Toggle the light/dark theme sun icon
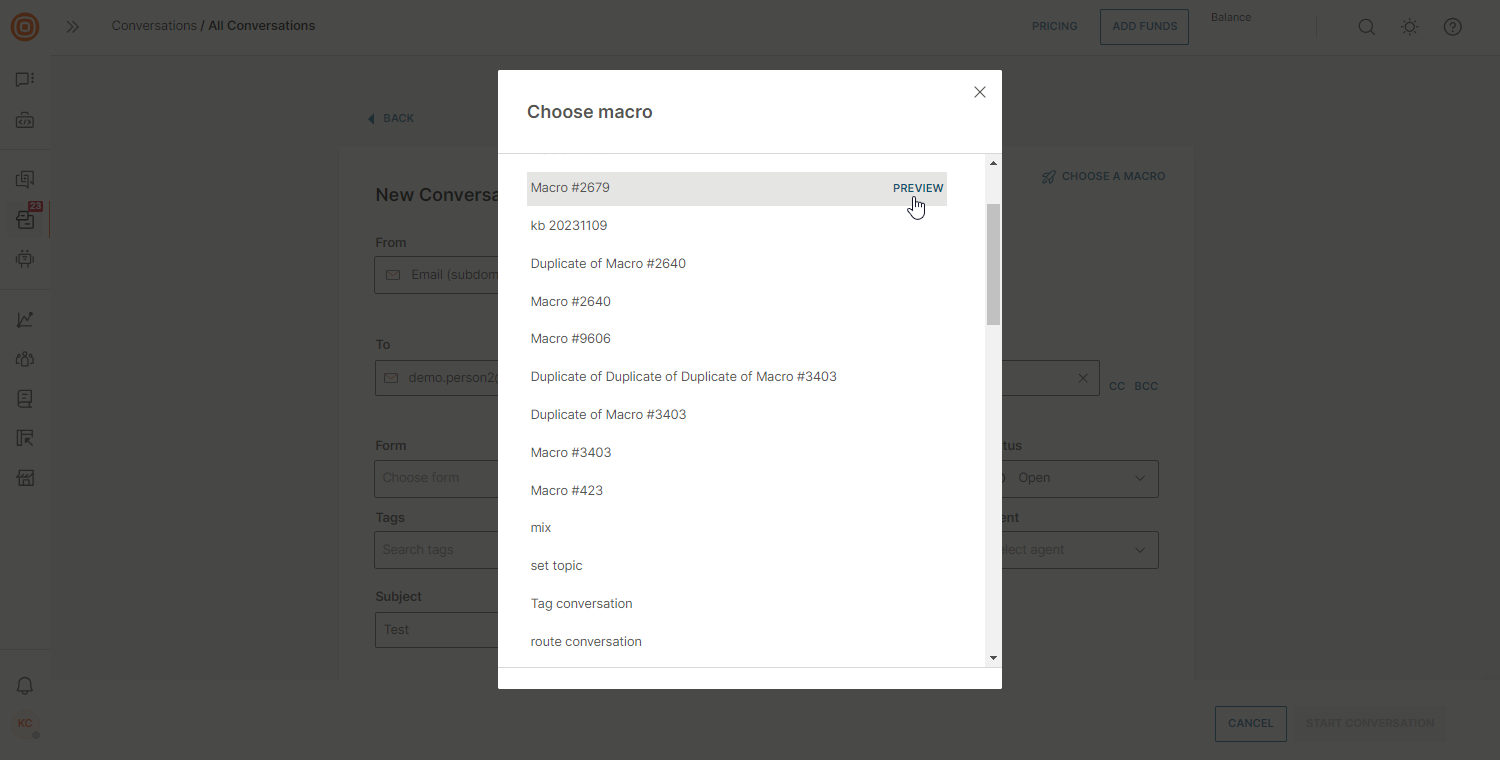The width and height of the screenshot is (1500, 760). (1410, 27)
